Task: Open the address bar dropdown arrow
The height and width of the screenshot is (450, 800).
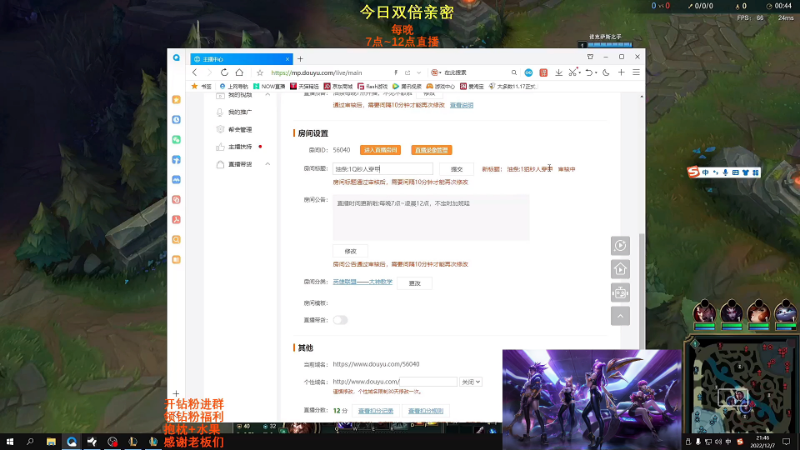Action: 419,72
